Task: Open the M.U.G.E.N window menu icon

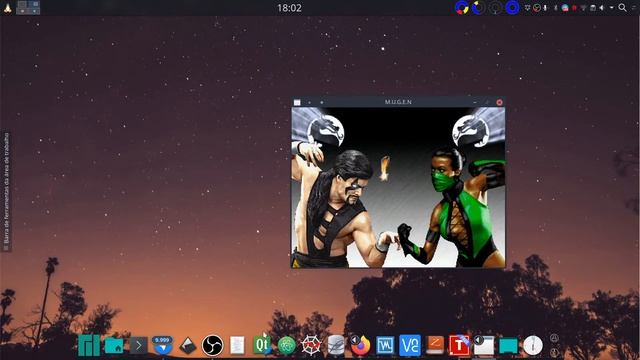Action: (297, 102)
